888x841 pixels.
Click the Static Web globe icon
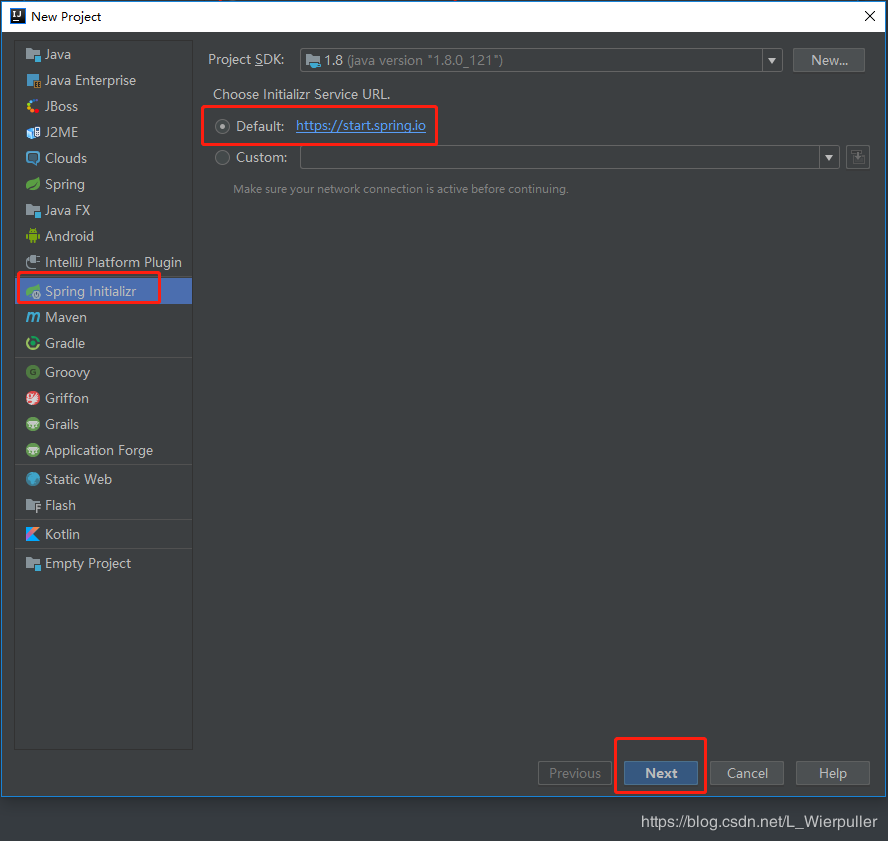pos(33,479)
